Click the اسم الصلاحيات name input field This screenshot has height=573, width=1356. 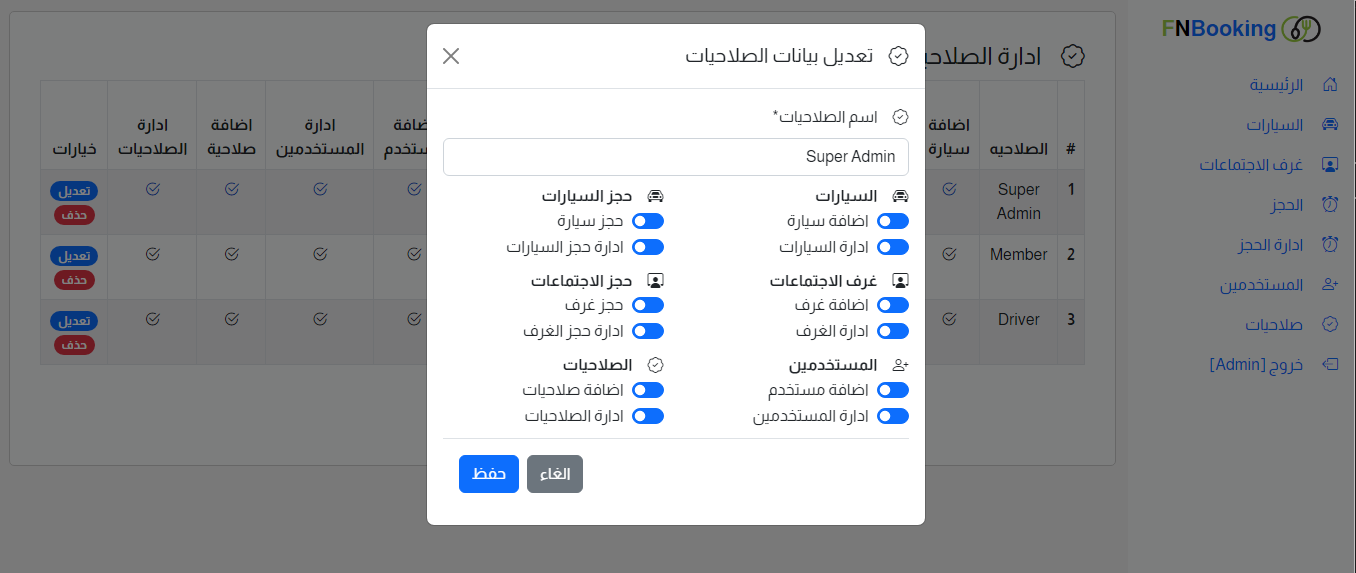pyautogui.click(x=676, y=157)
